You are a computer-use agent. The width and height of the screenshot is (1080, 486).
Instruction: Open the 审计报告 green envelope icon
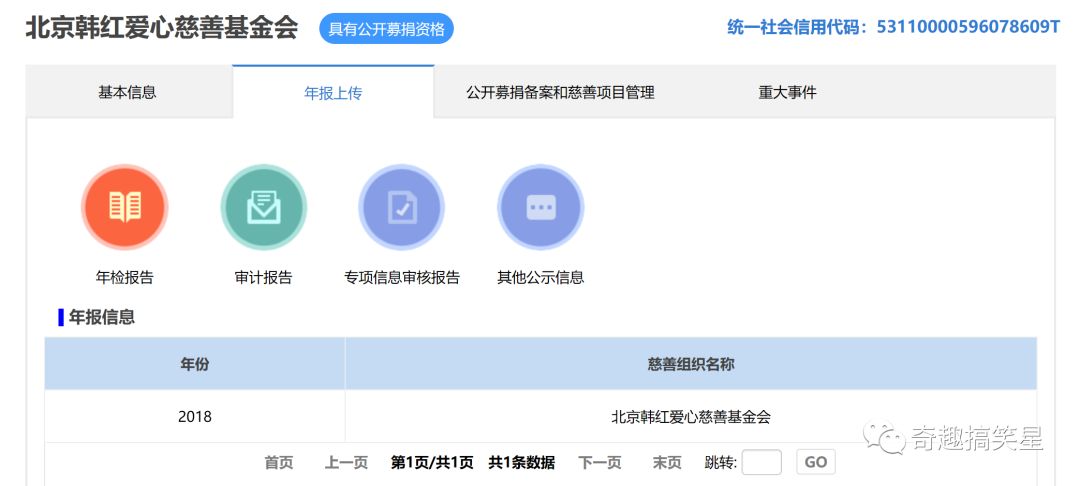[263, 207]
